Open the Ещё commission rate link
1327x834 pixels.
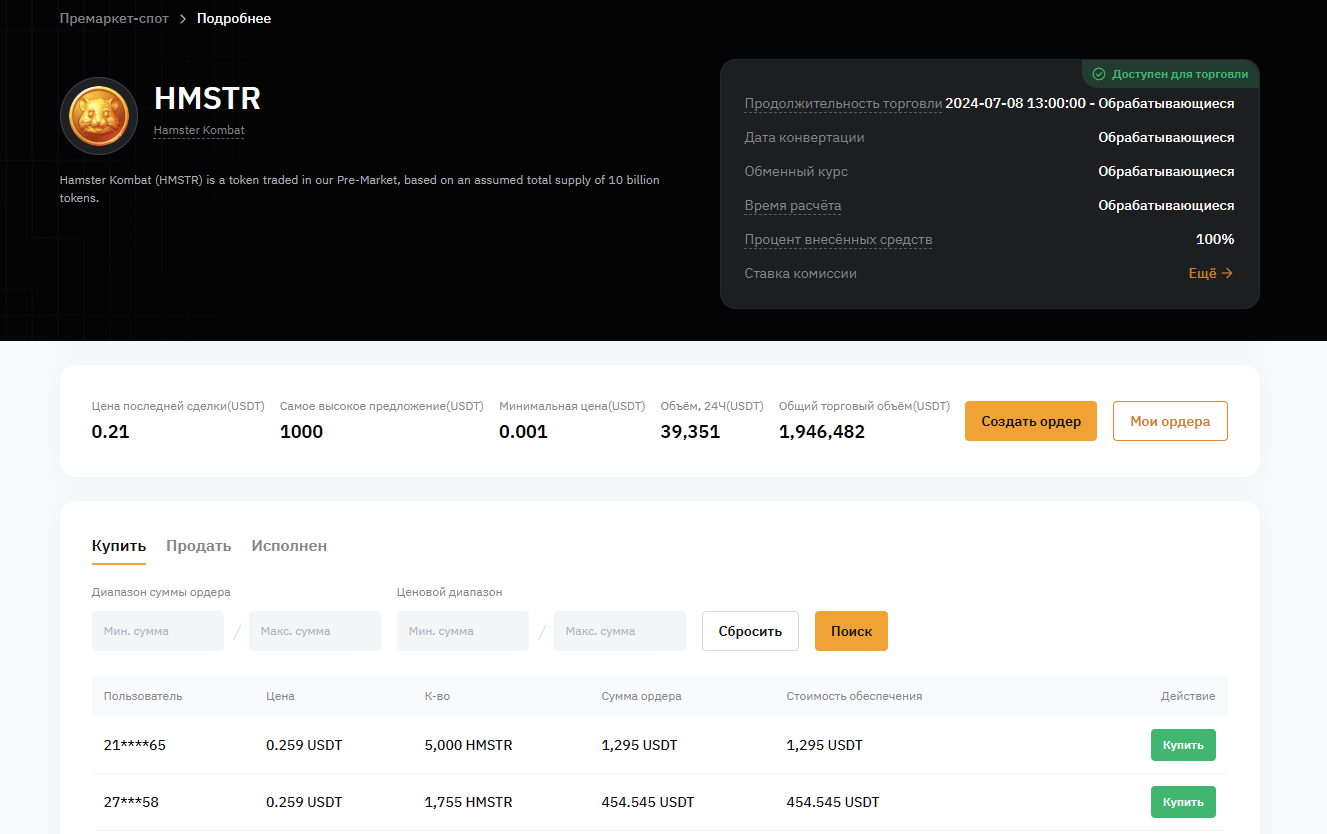coord(1210,273)
